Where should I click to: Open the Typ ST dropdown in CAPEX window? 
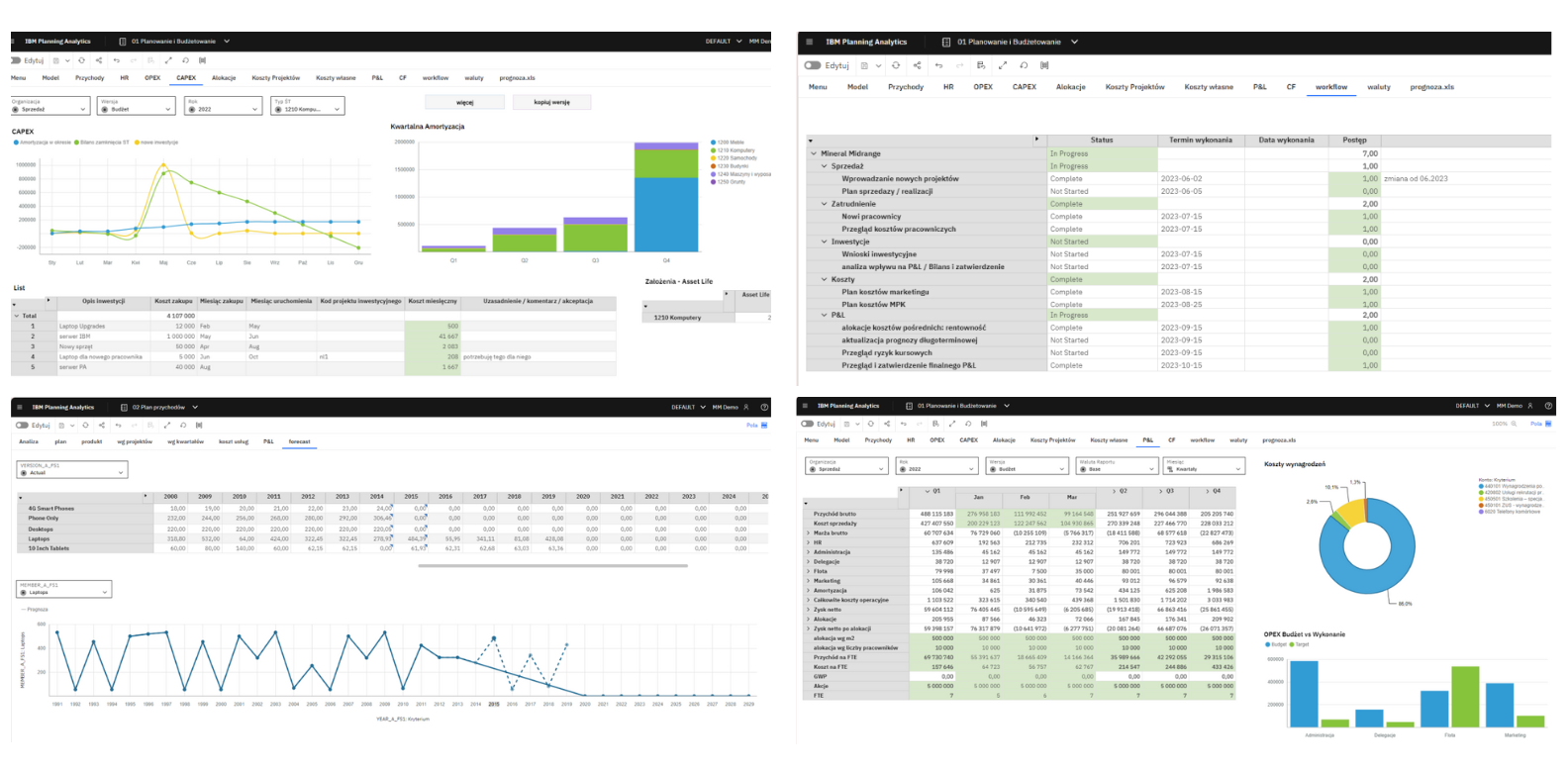[x=308, y=106]
